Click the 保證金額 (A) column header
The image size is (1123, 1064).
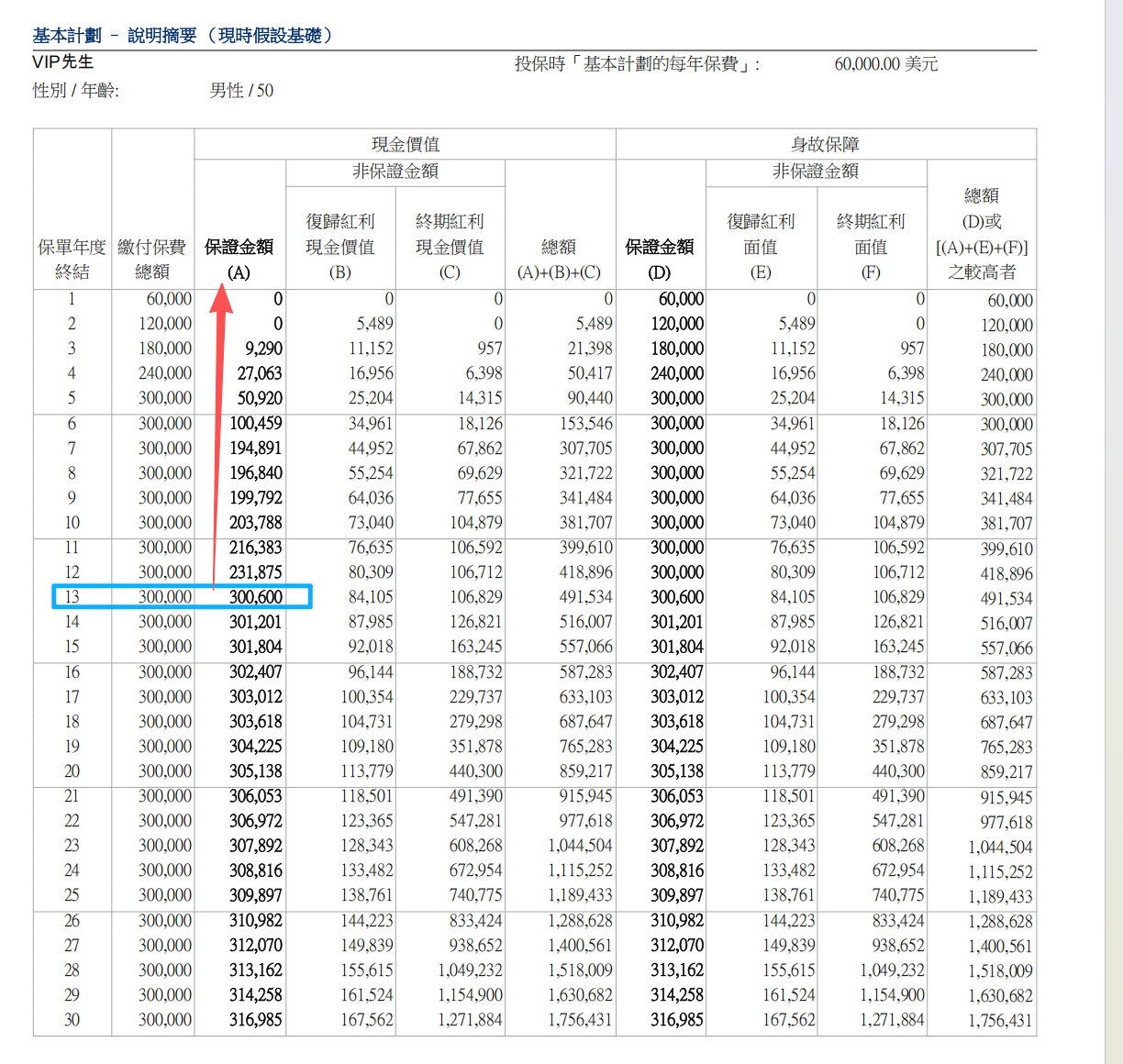click(239, 259)
